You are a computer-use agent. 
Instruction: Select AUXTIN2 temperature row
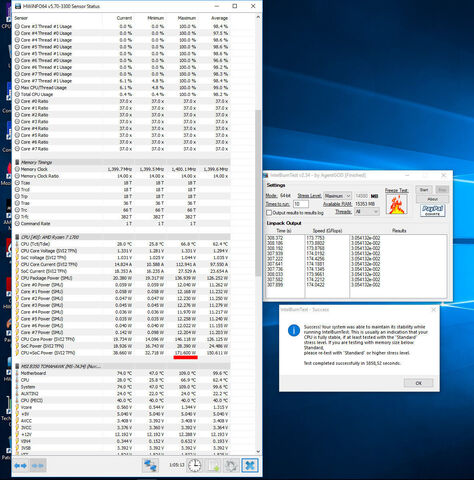(122, 393)
